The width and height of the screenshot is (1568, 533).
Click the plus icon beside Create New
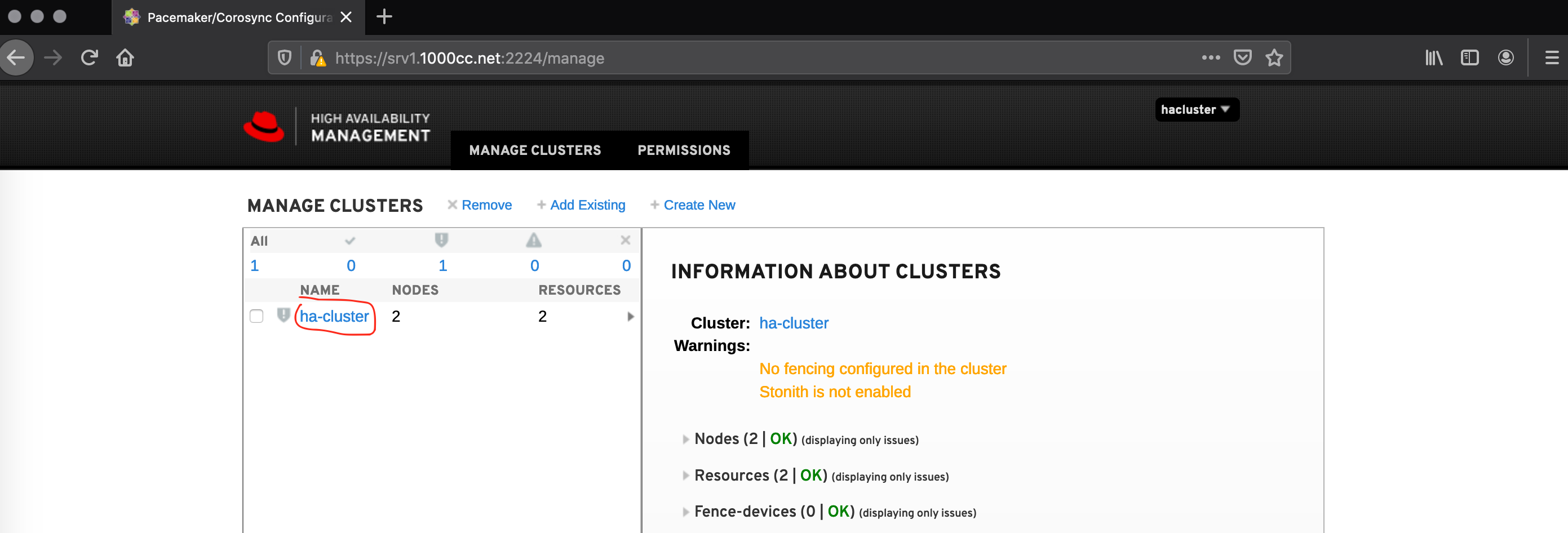(654, 205)
